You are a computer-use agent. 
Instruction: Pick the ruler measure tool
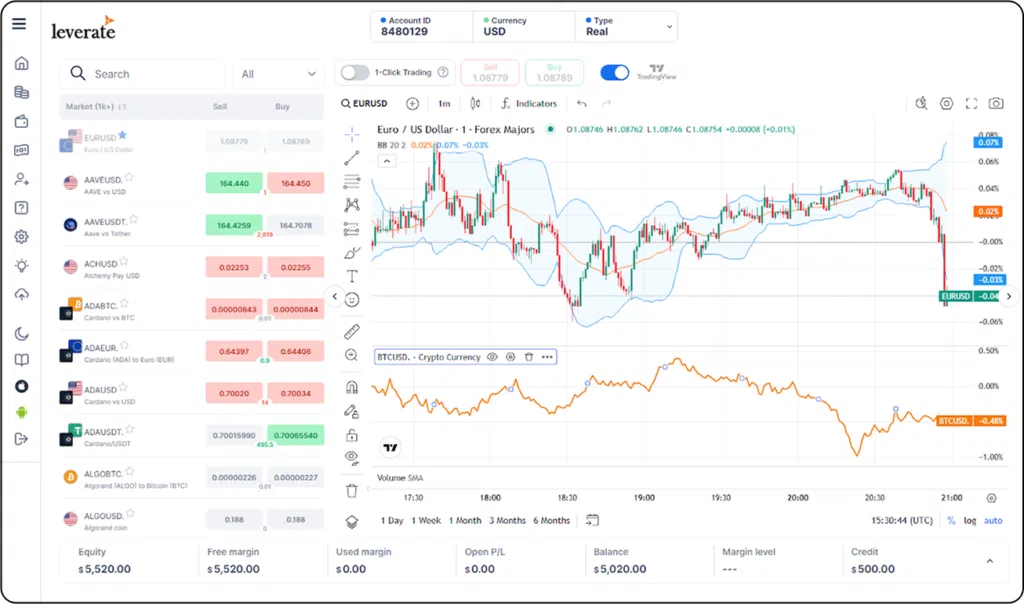click(x=352, y=331)
